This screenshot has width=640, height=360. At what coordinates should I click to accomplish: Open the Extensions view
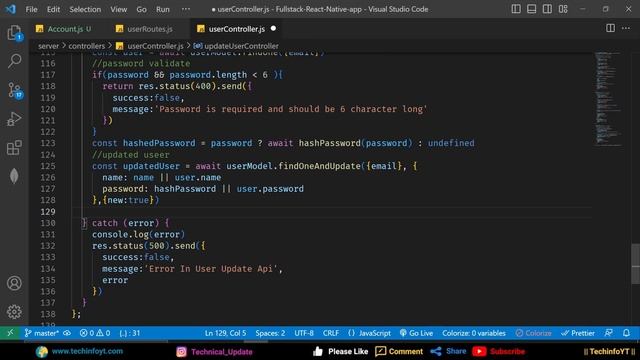click(x=14, y=147)
